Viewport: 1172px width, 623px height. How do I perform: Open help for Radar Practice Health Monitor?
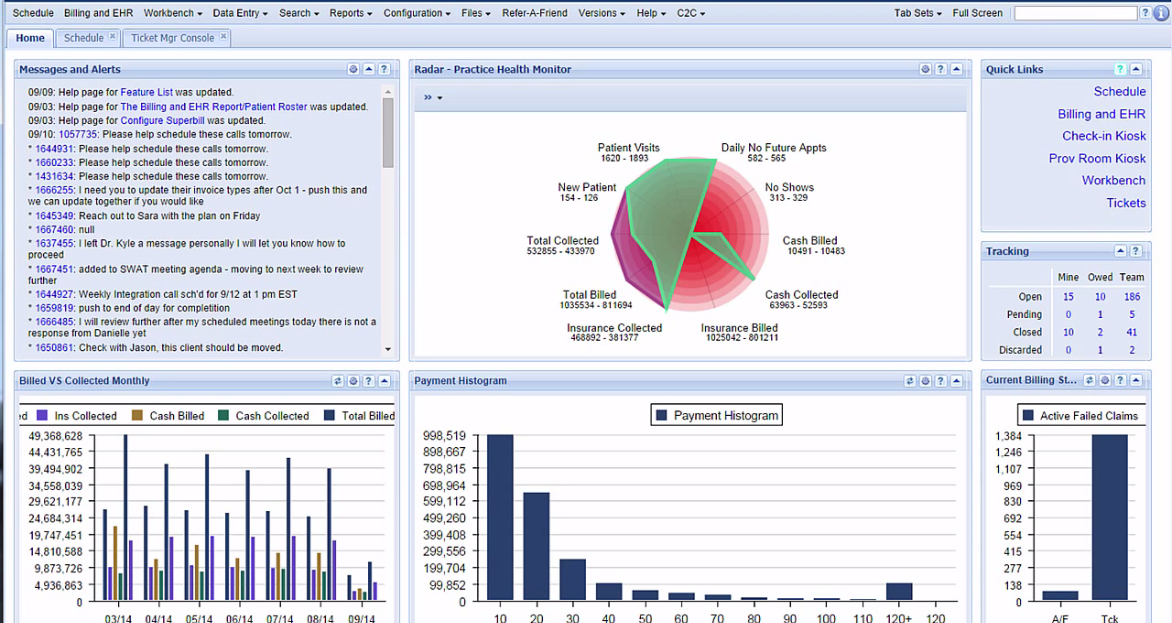coord(941,69)
